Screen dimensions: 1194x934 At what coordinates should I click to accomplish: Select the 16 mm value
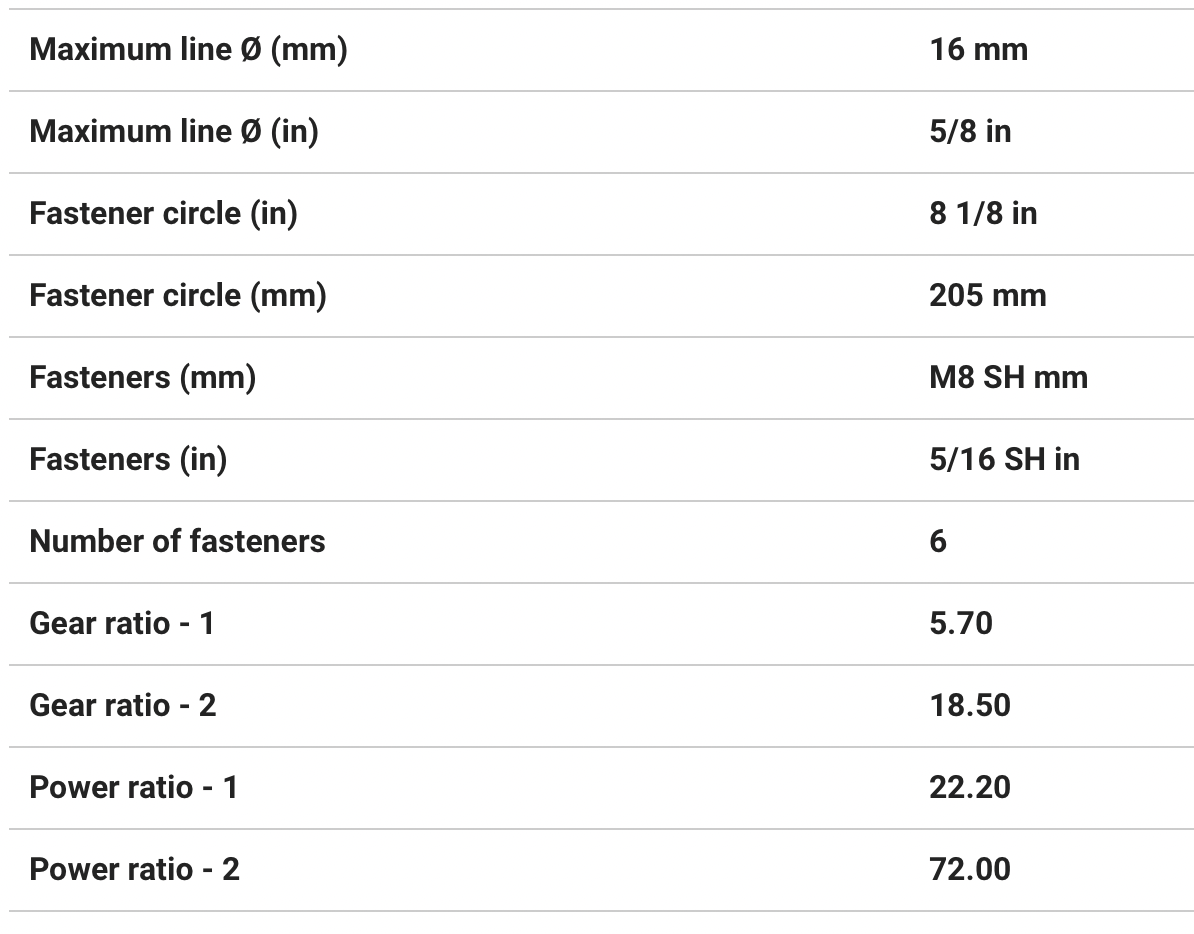[978, 49]
